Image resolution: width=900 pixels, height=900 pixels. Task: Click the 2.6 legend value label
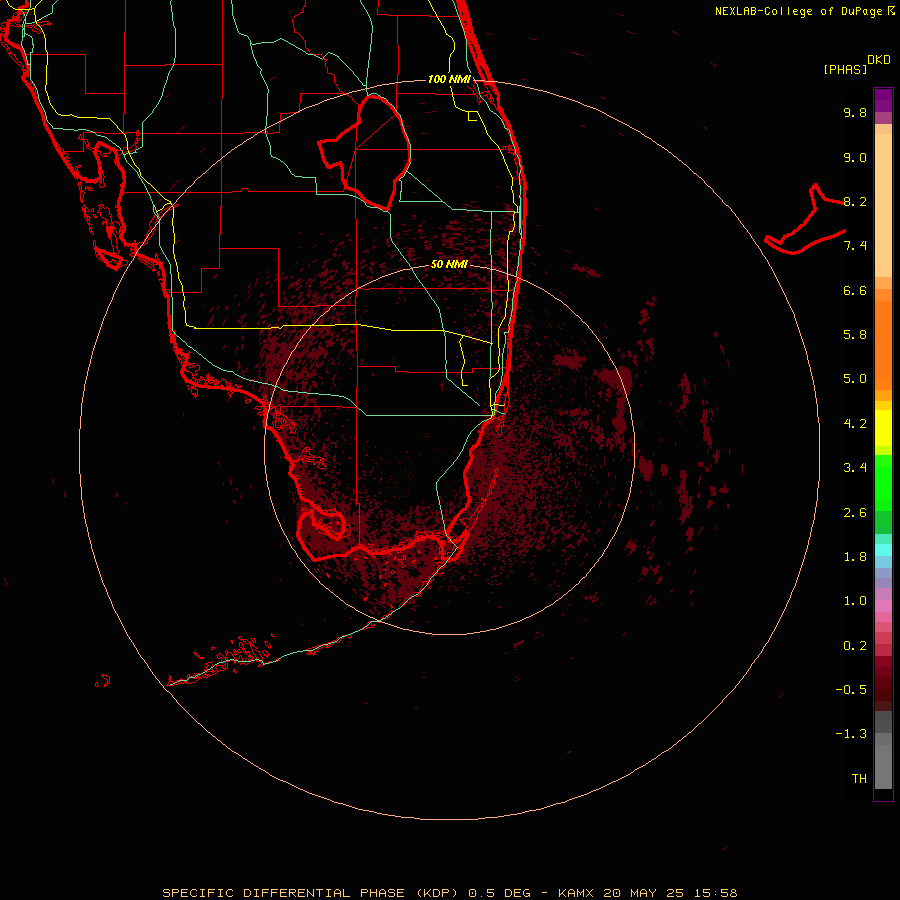point(855,513)
